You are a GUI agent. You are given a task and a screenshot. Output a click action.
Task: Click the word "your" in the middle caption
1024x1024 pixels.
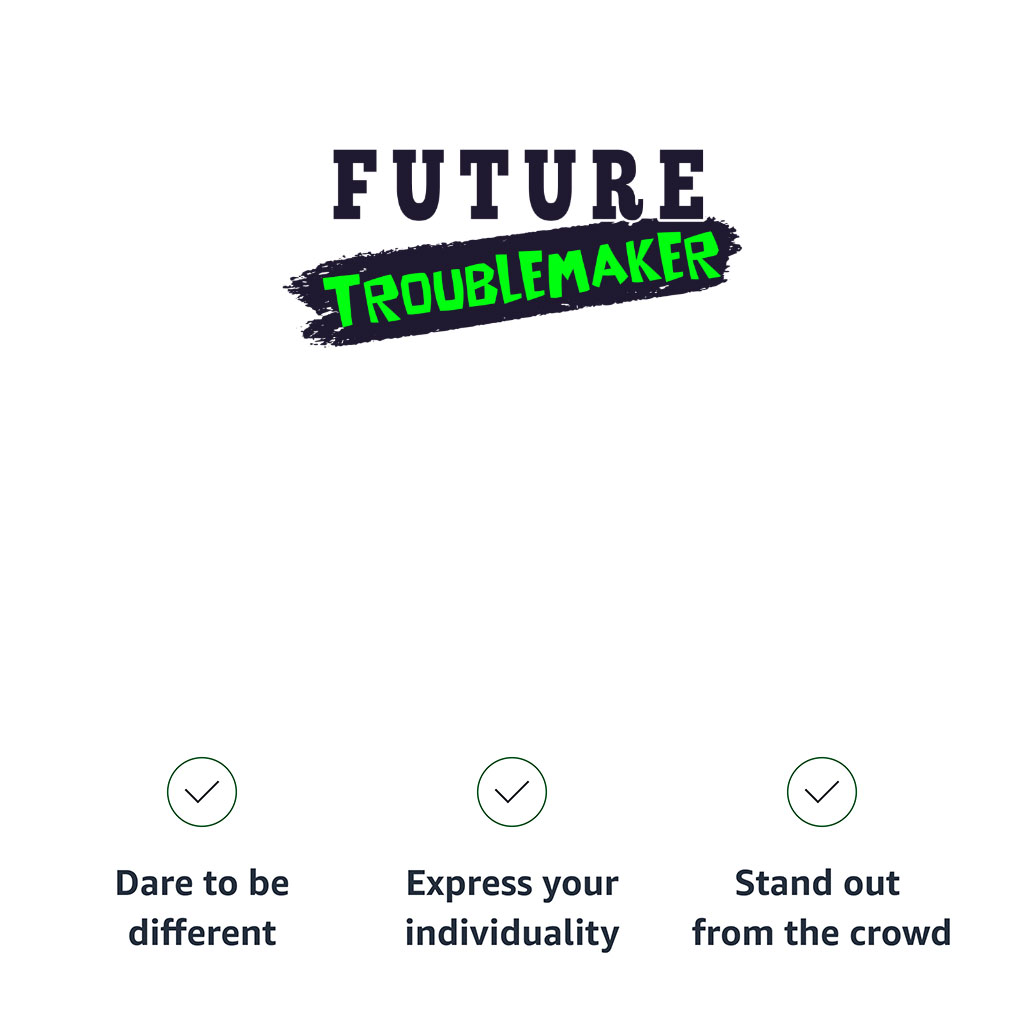(581, 884)
